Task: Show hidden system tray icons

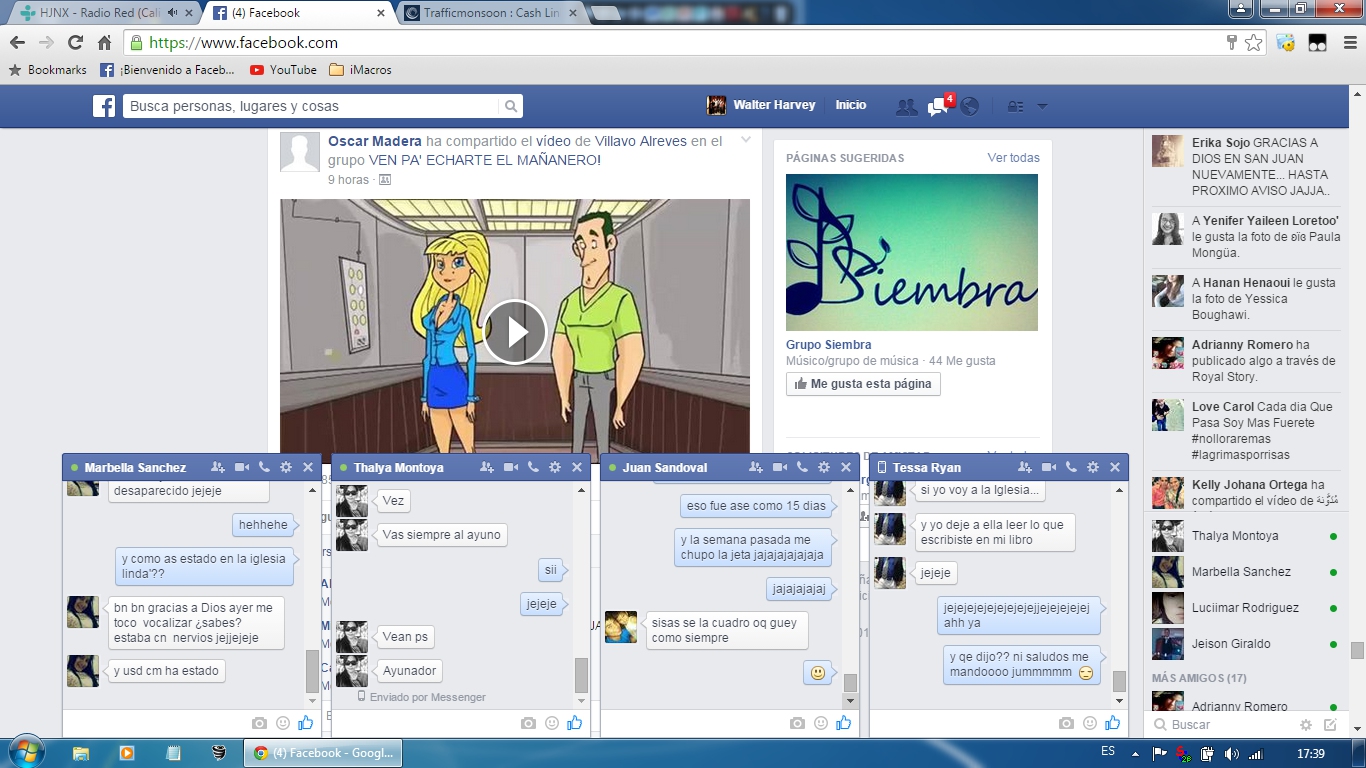Action: pos(1135,753)
